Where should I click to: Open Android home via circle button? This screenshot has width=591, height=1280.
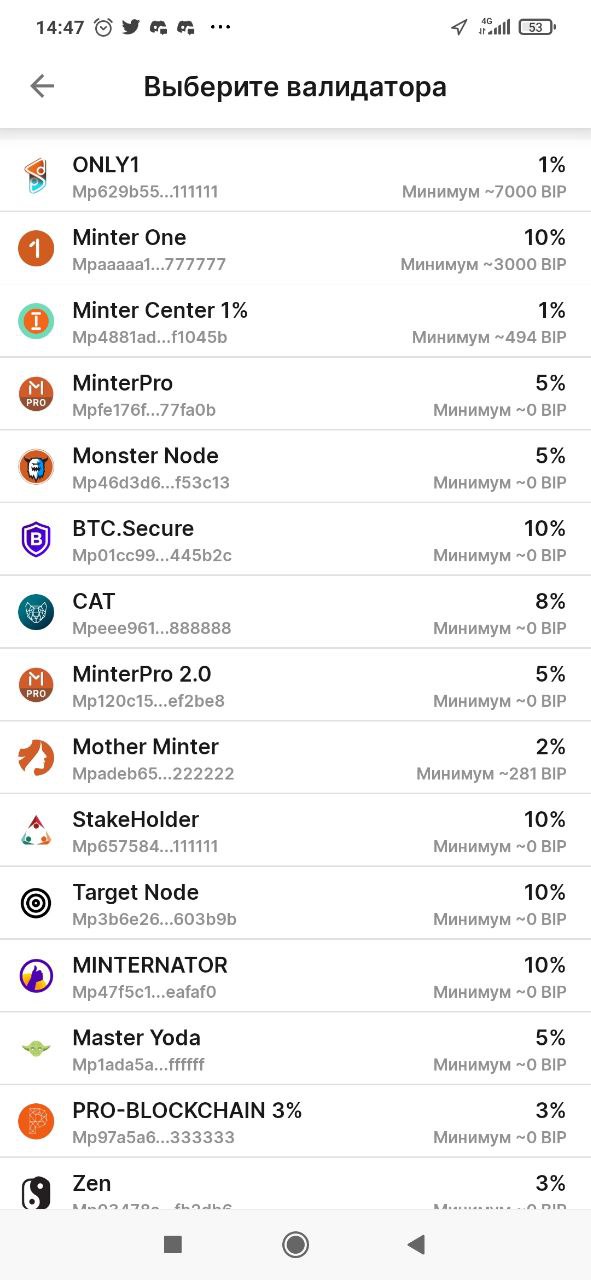pos(295,1244)
